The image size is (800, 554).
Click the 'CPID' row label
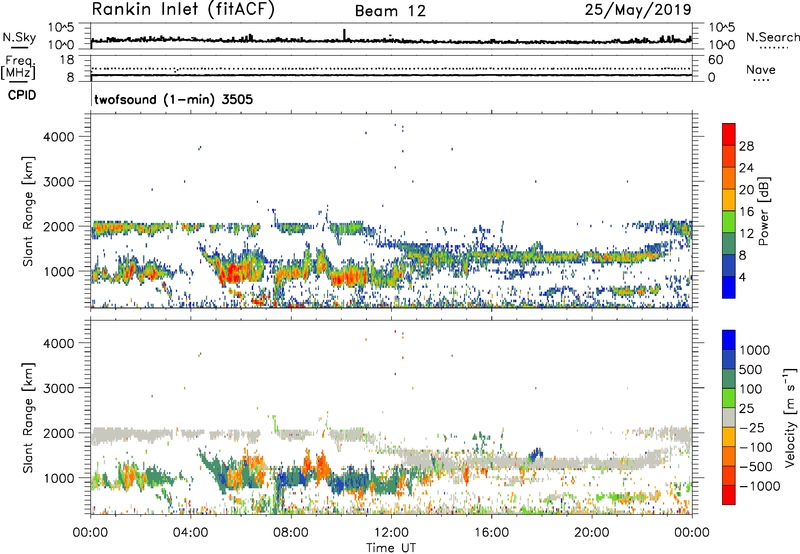pos(22,95)
